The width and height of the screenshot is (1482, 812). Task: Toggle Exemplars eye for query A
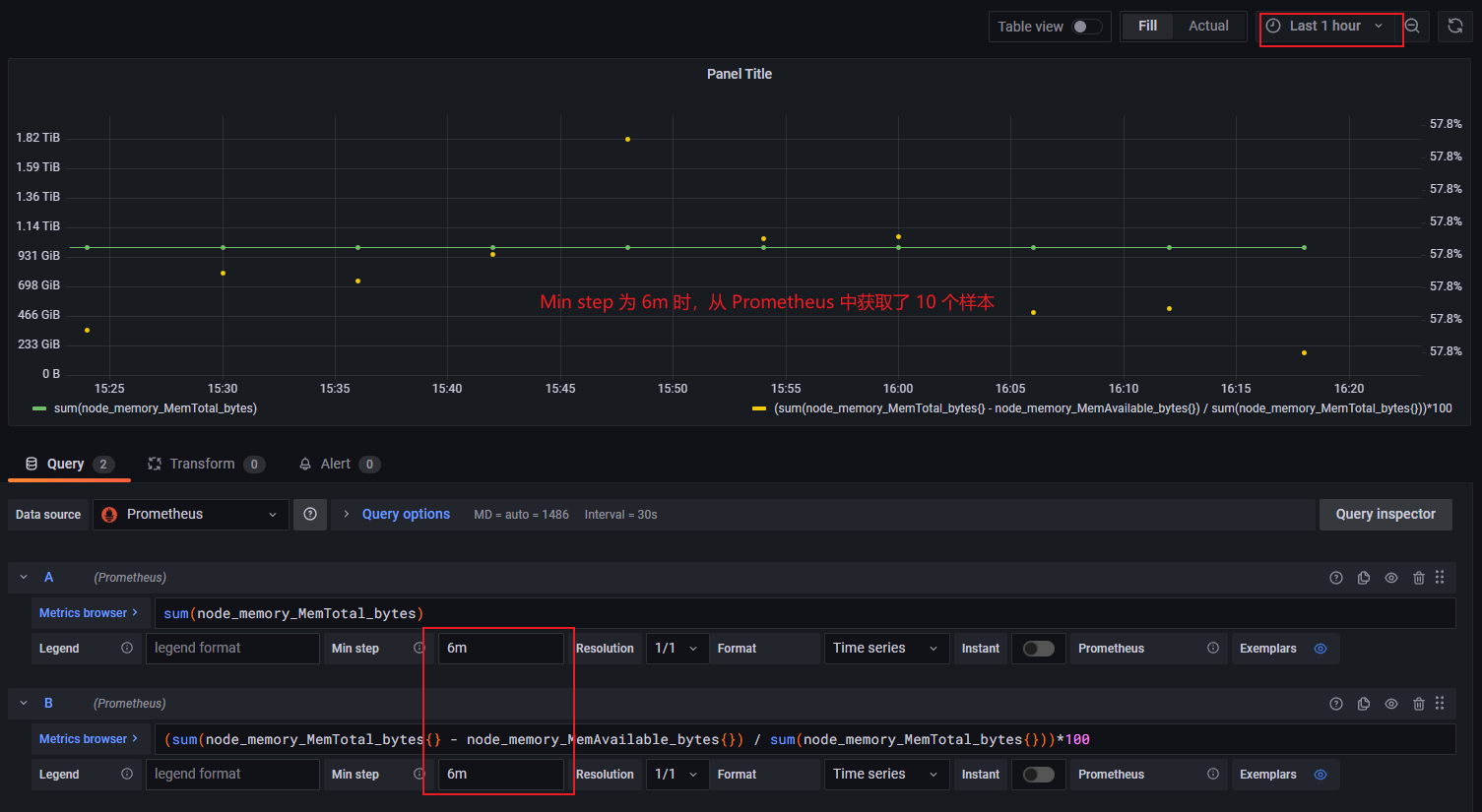tap(1321, 649)
